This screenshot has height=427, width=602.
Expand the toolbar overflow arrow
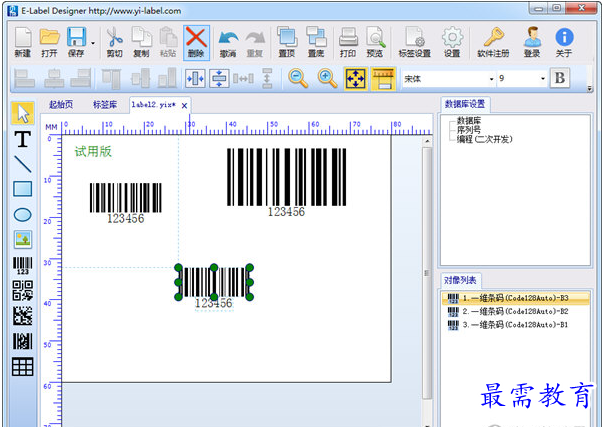point(590,89)
